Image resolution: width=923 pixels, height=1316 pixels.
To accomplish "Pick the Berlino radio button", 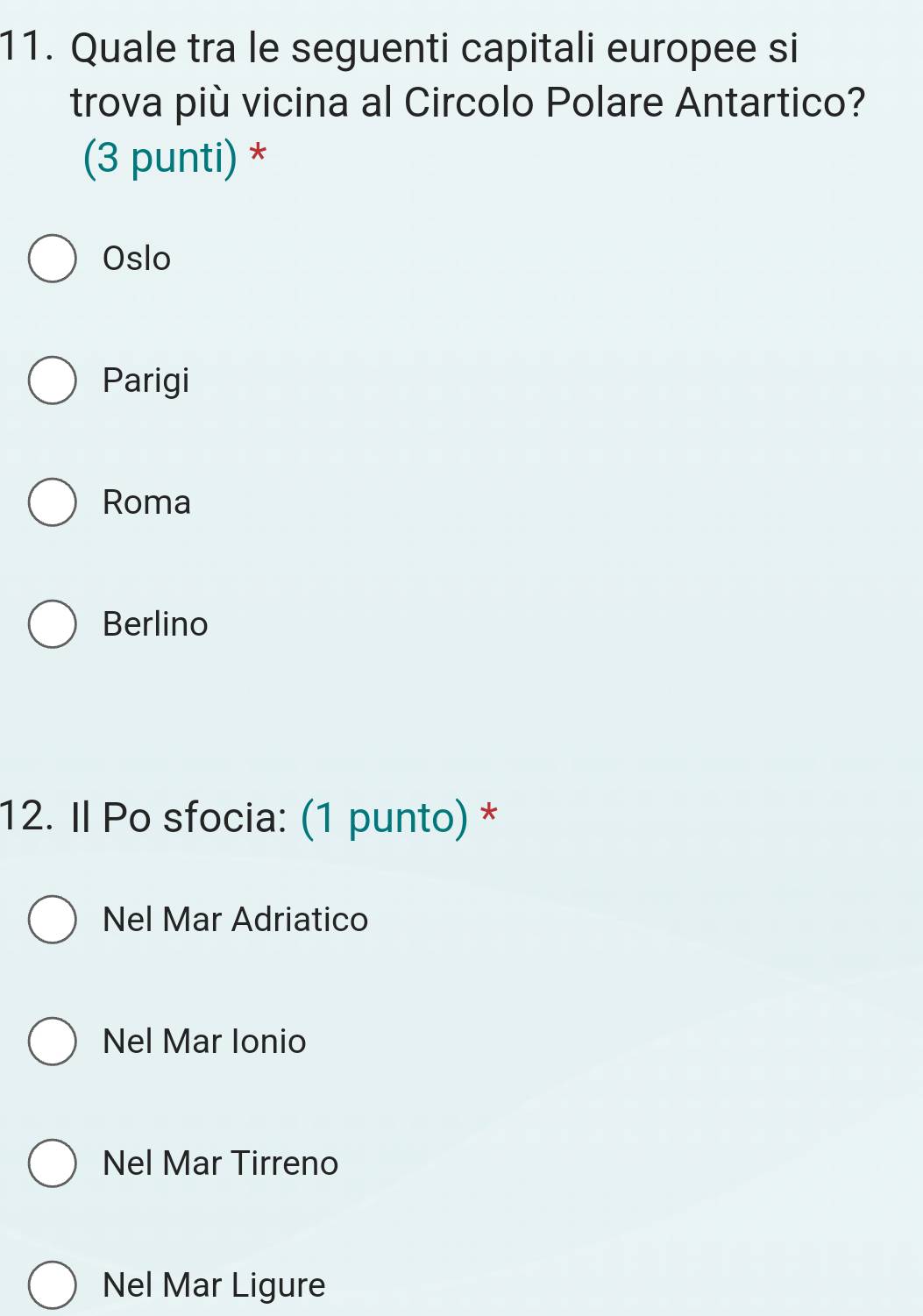I will (53, 624).
